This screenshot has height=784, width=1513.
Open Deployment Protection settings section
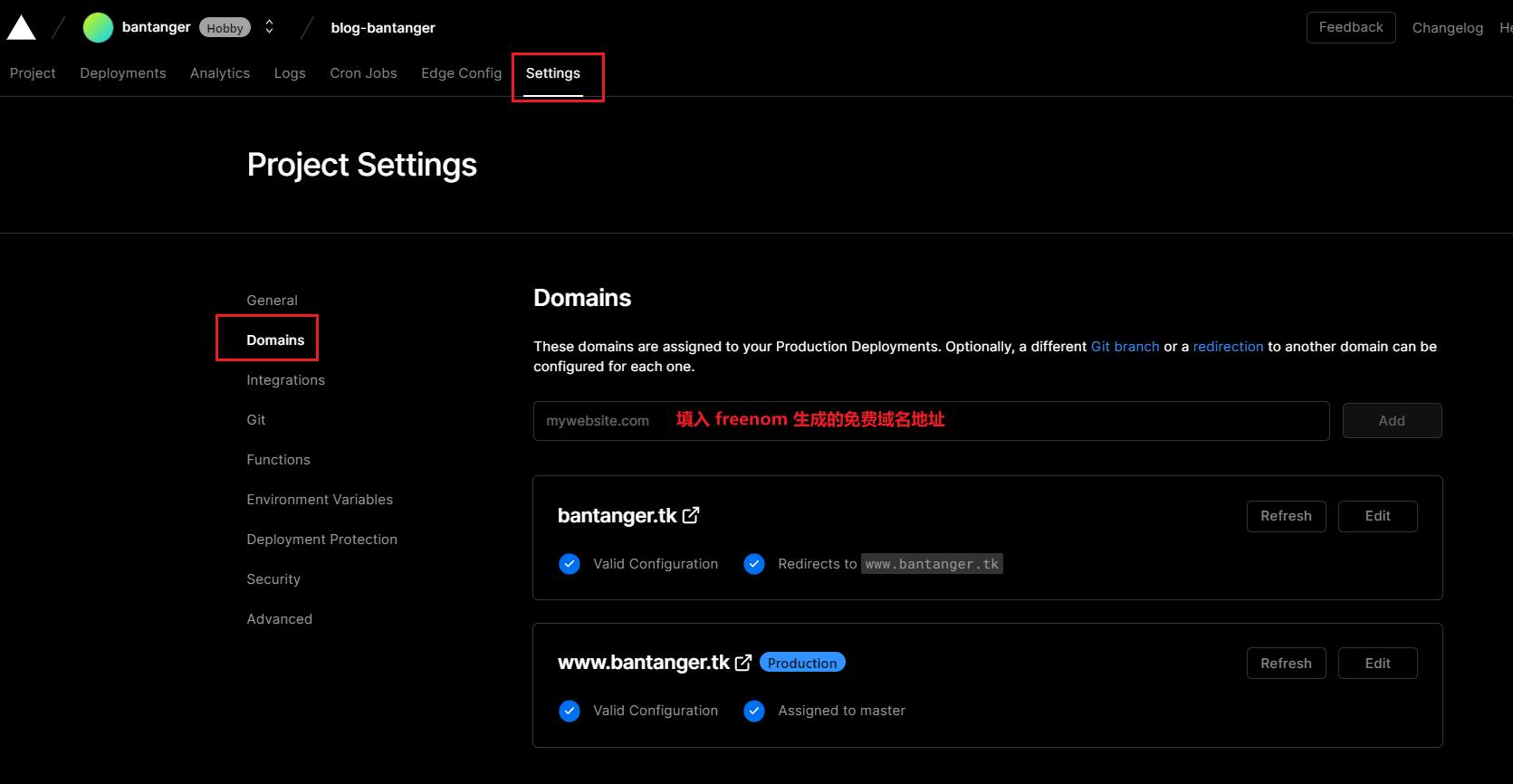click(x=321, y=540)
